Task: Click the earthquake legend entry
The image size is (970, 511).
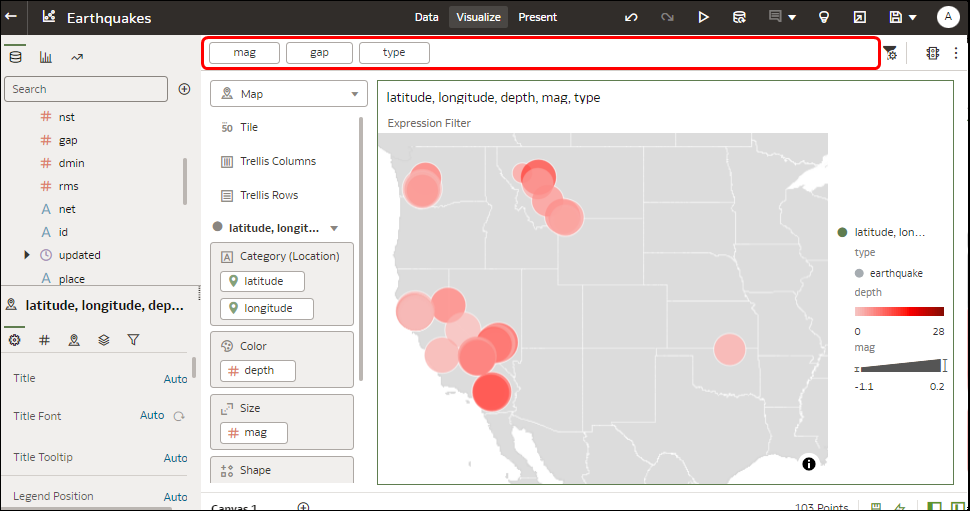Action: click(889, 273)
